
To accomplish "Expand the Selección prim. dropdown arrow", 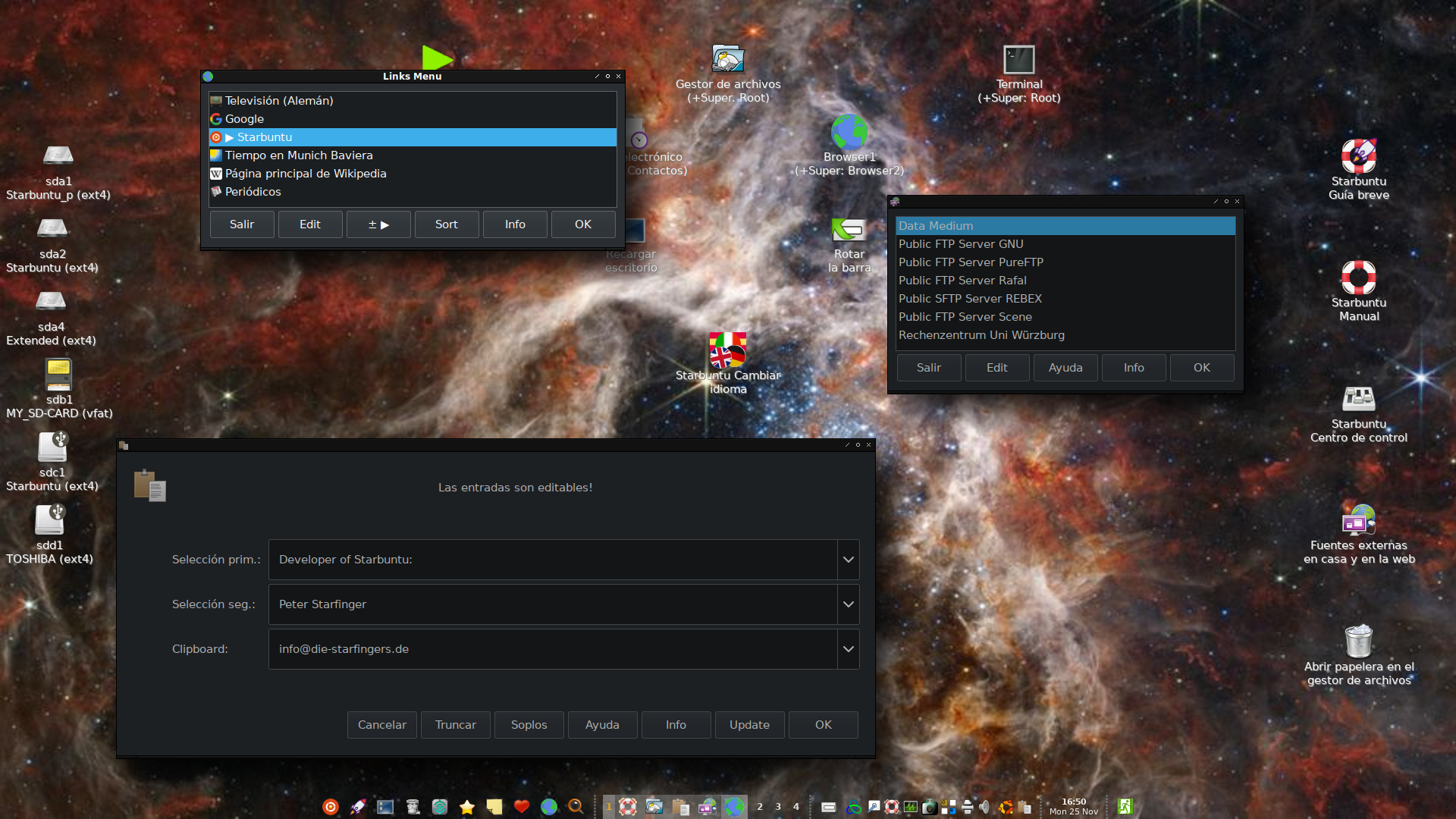I will tap(848, 560).
